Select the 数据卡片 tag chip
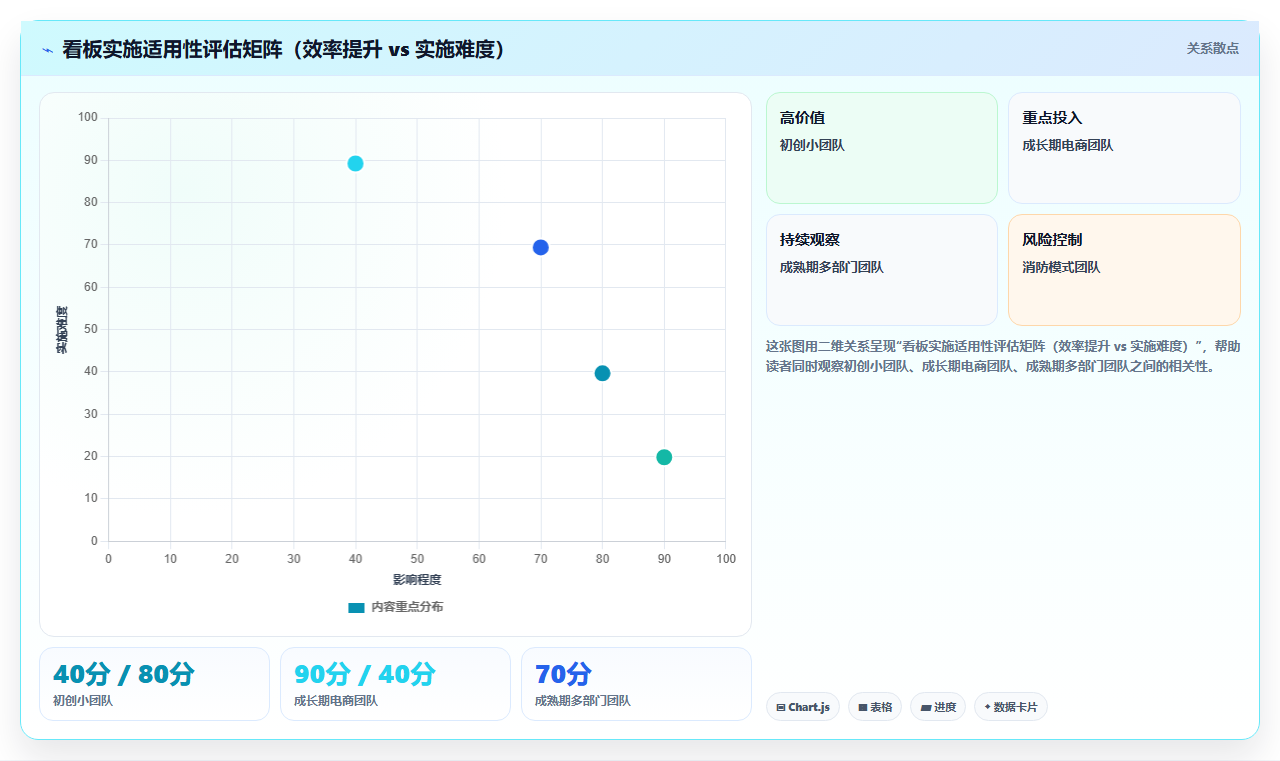 [x=1011, y=707]
